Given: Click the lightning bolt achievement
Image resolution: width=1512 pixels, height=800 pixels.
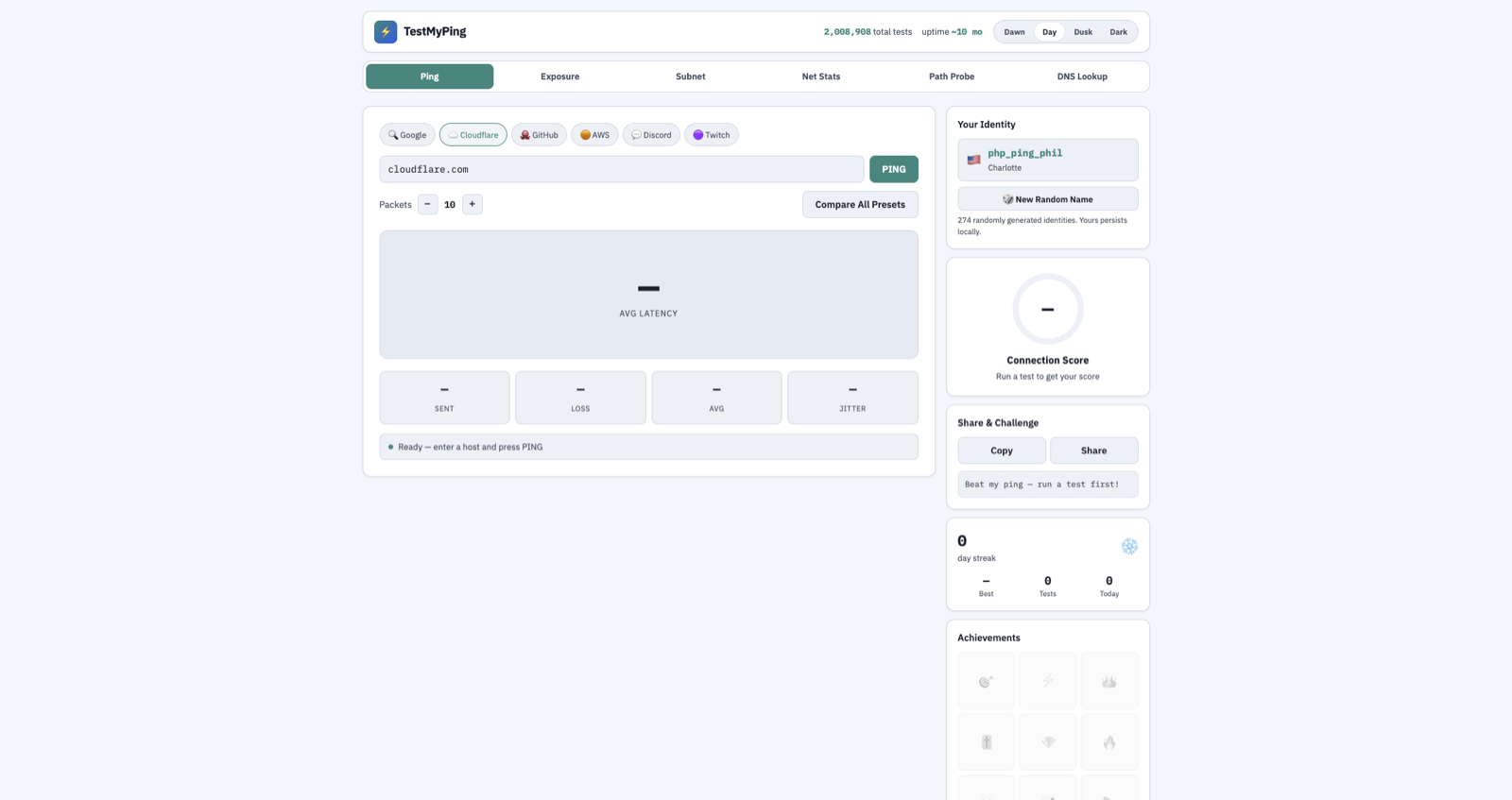Looking at the screenshot, I should click(x=1048, y=681).
